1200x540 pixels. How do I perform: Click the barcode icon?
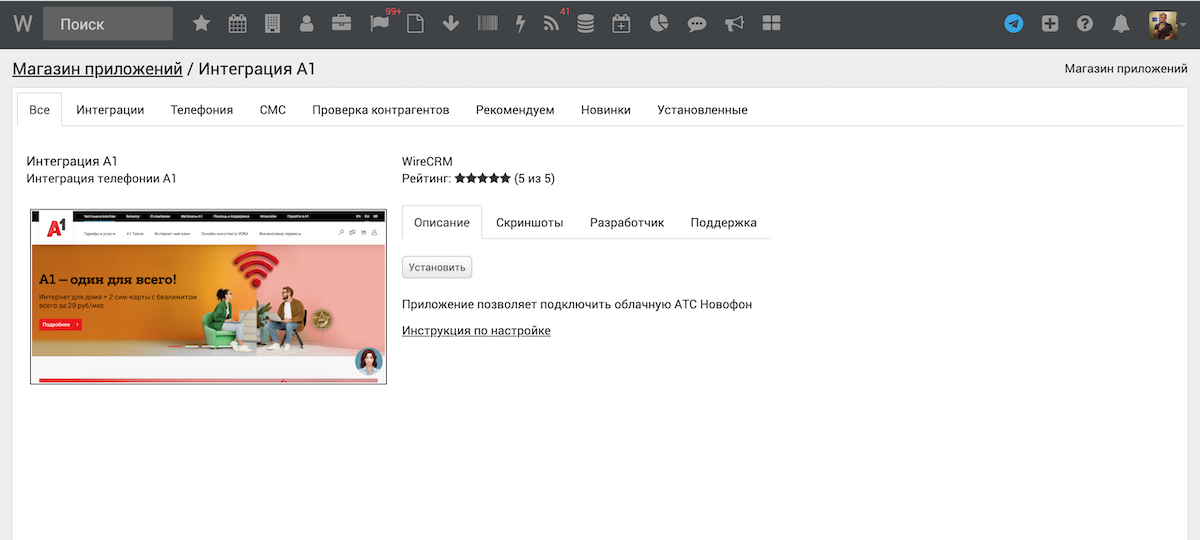tap(487, 24)
